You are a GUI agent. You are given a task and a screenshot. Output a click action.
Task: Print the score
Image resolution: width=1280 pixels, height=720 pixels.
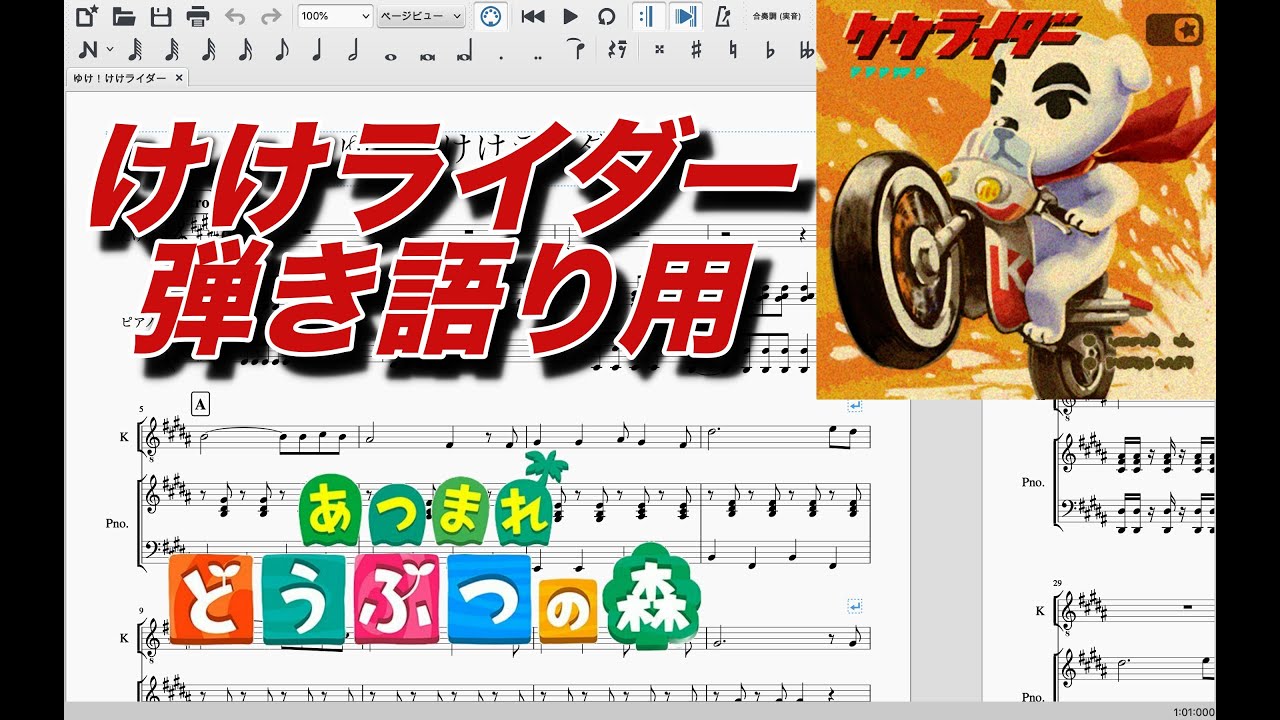tap(198, 16)
